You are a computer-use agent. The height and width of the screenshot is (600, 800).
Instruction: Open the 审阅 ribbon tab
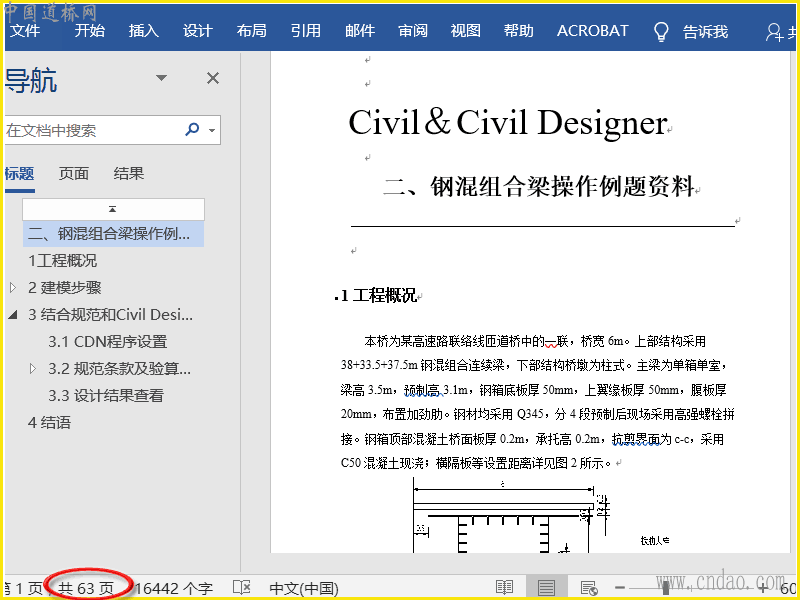tap(413, 31)
